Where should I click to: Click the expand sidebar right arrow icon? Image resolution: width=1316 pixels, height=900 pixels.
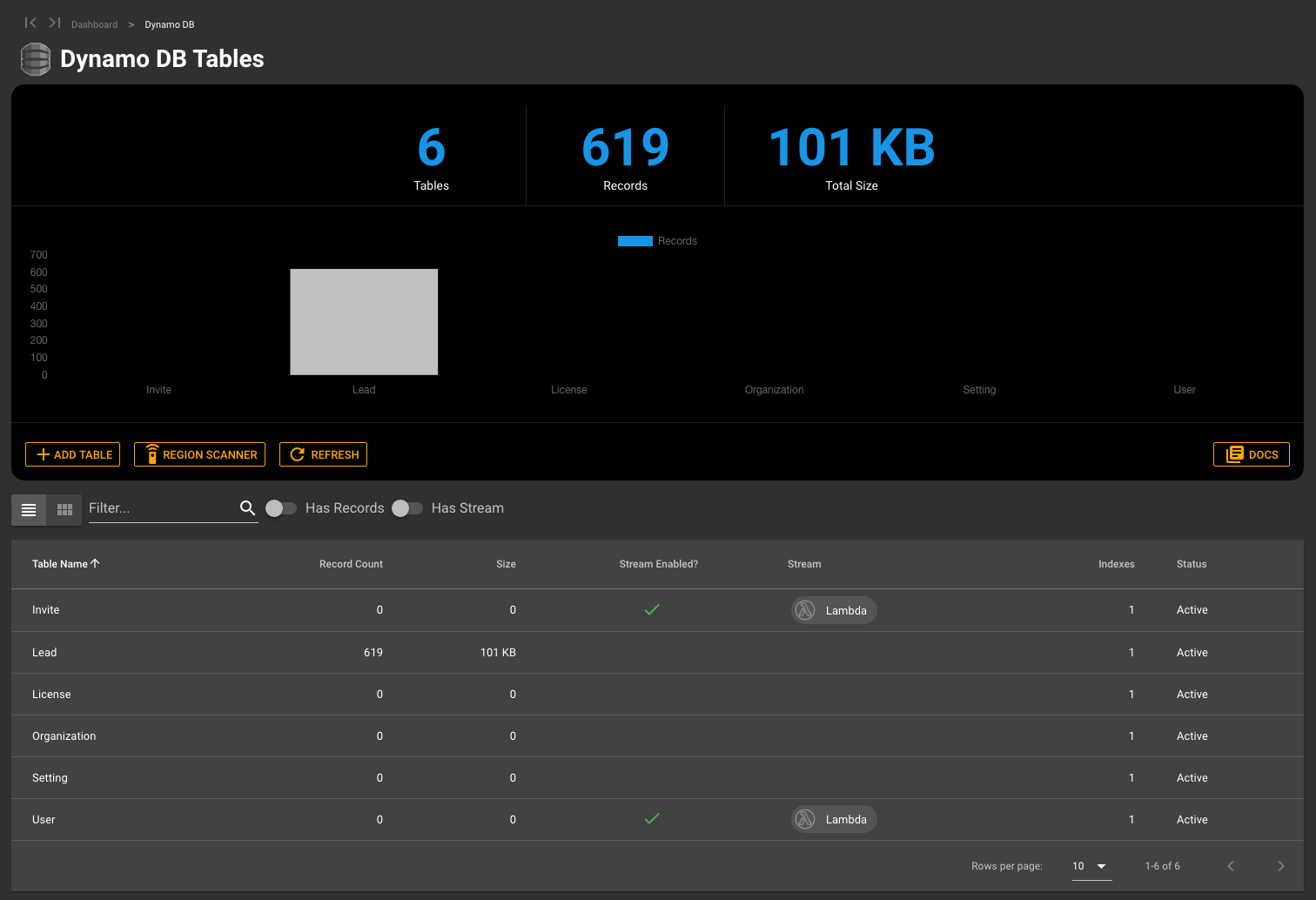point(55,23)
